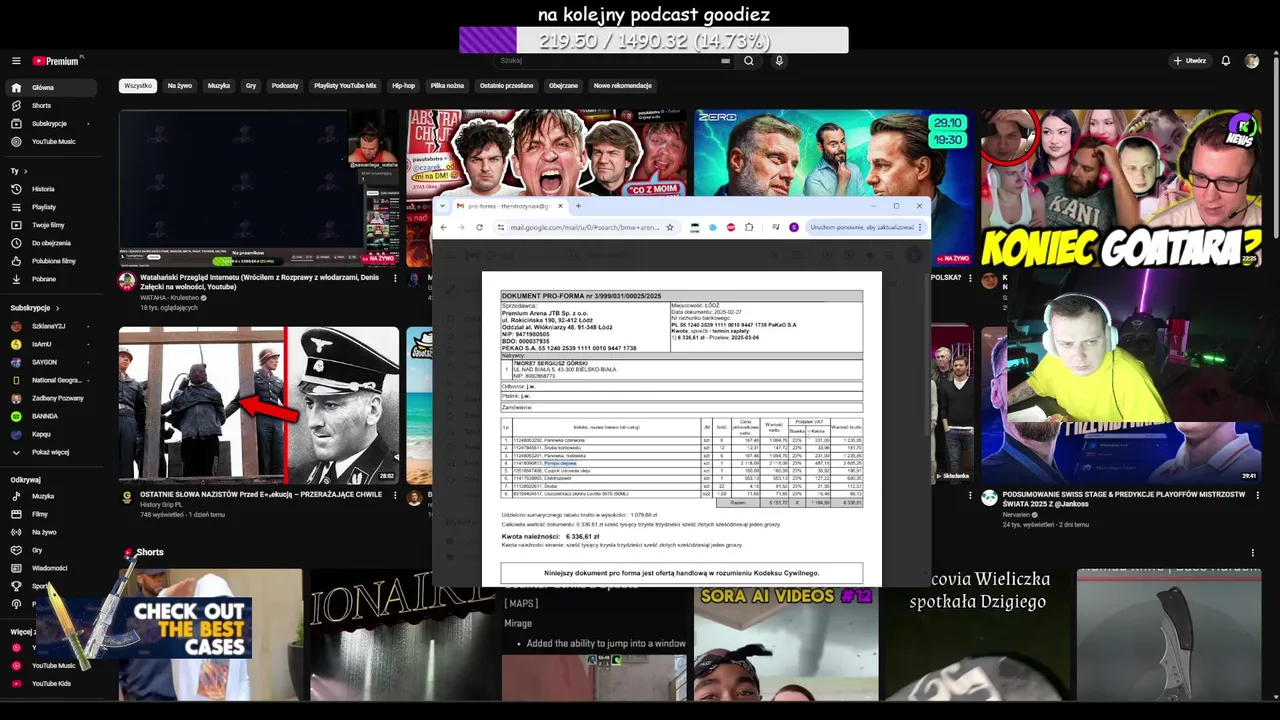Expand the Subskrypcje section header chevron
This screenshot has width=1280, height=720.
[x=58, y=308]
